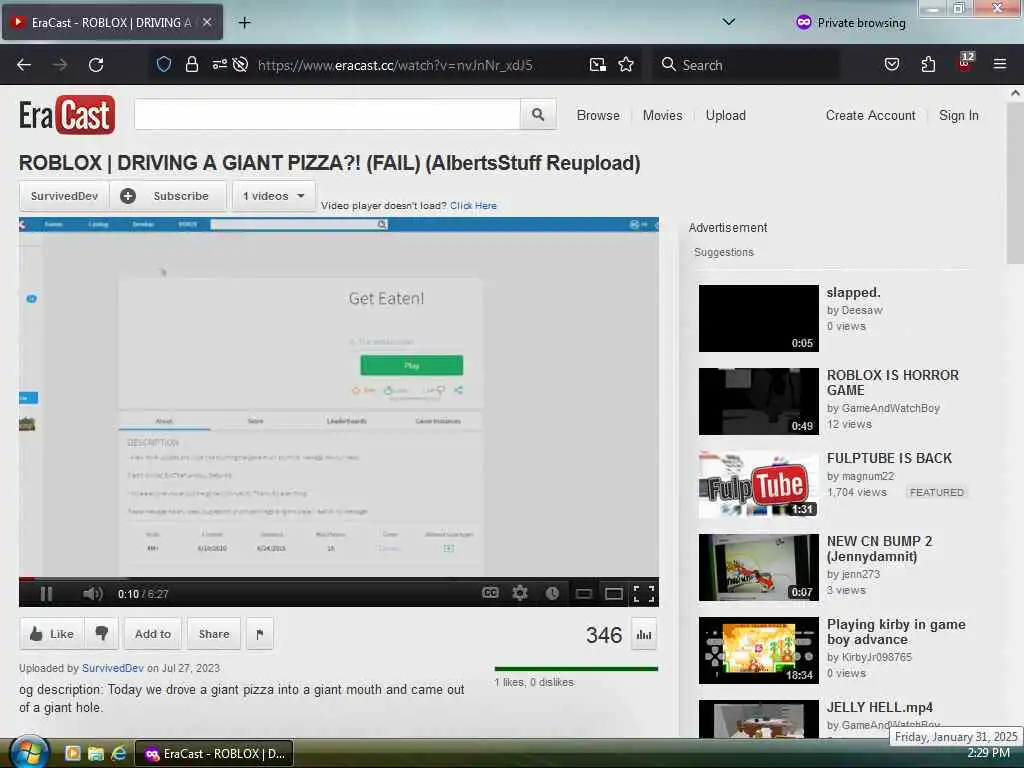Viewport: 1024px width, 768px height.
Task: Click the 'Click Here' player link
Action: click(x=473, y=206)
